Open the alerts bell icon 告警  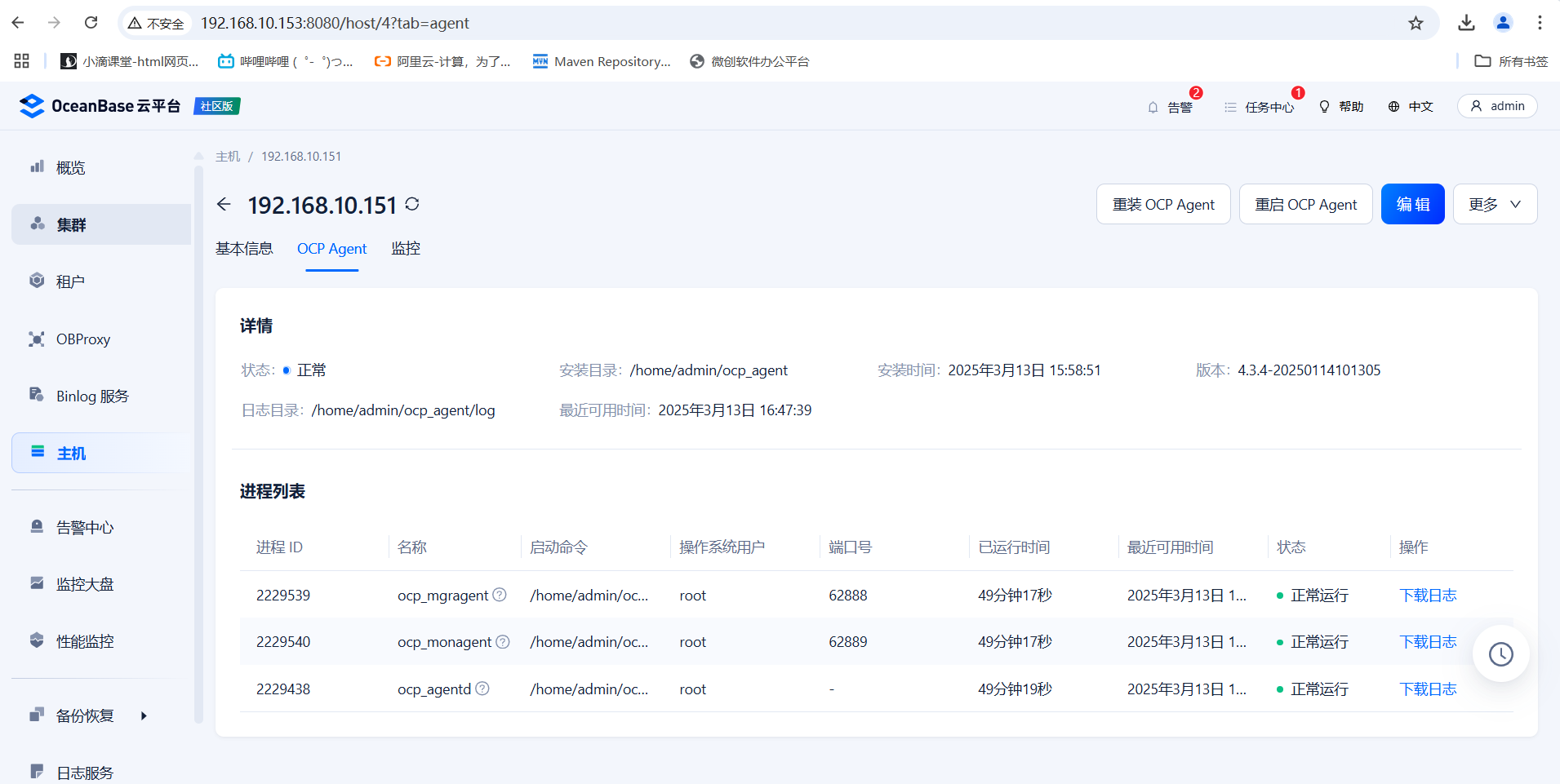[x=1170, y=107]
